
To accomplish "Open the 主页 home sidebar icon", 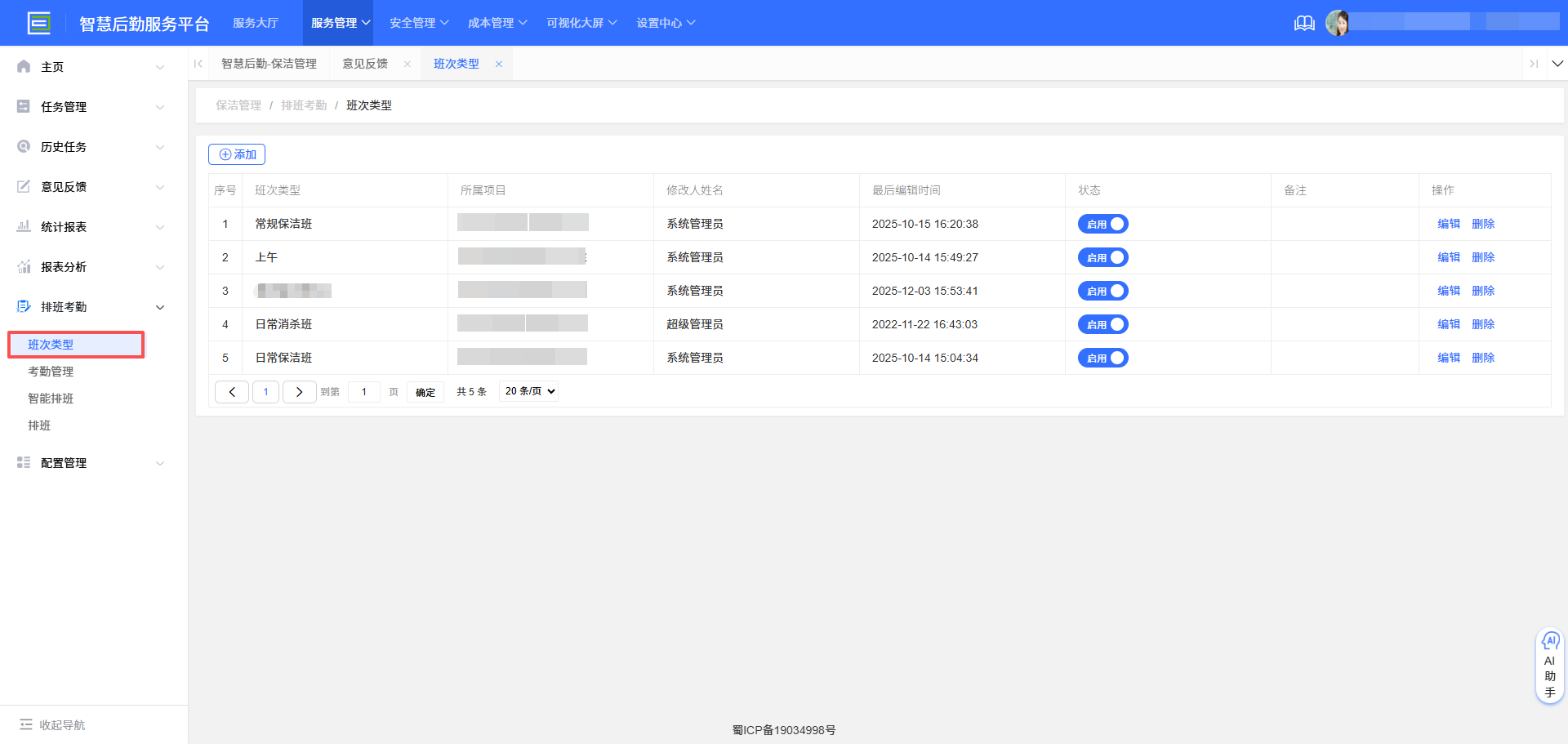I will tap(24, 66).
